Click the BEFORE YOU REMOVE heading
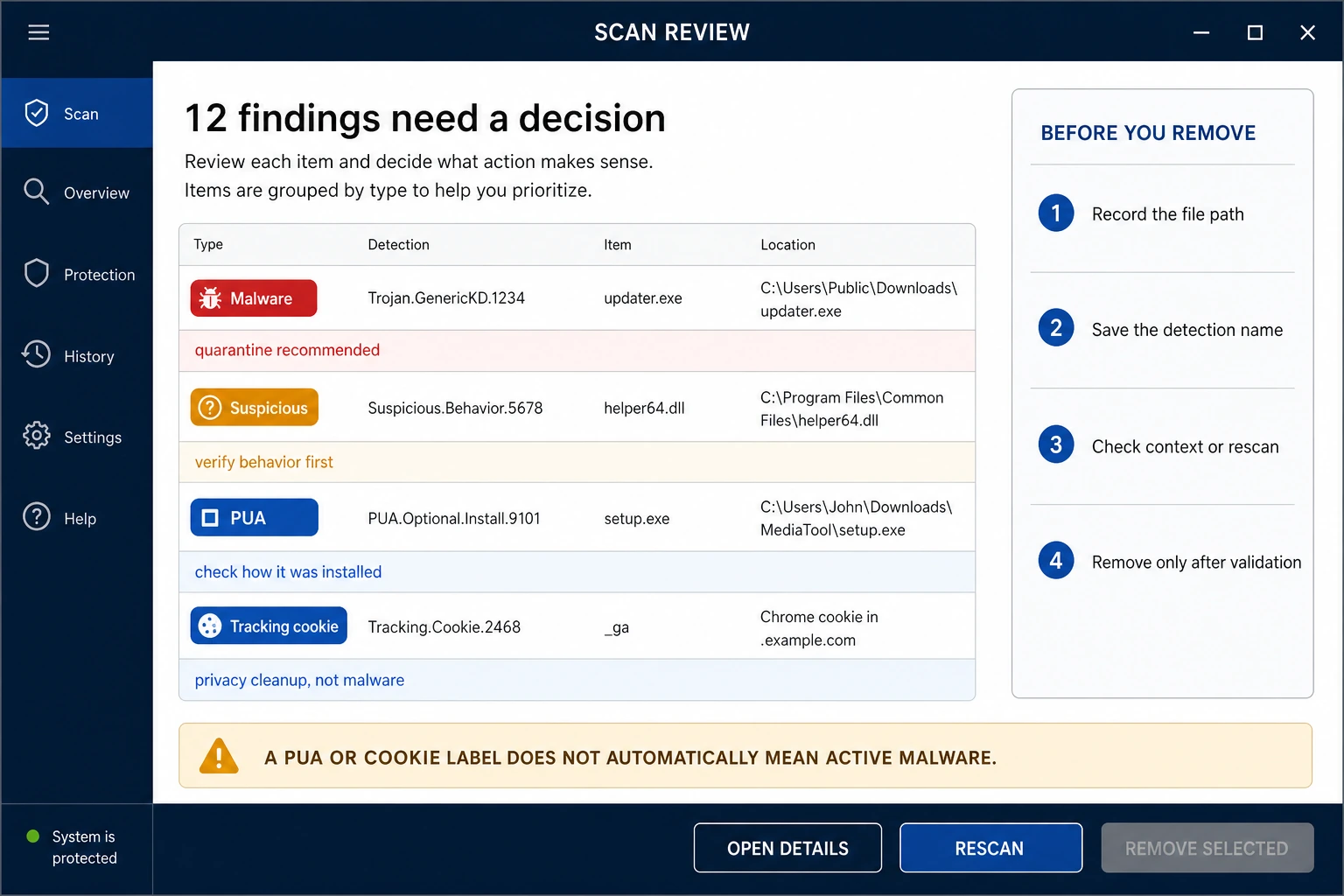Viewport: 1344px width, 896px height. click(1148, 133)
